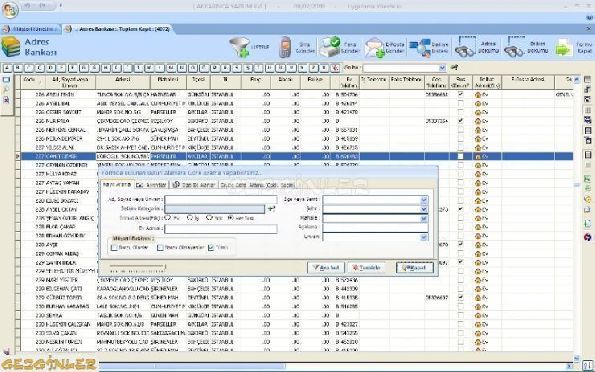Viewport: 595px width, 372px height.
Task: Toggle checkbox in the highlighted blue row
Action: pyautogui.click(x=460, y=156)
